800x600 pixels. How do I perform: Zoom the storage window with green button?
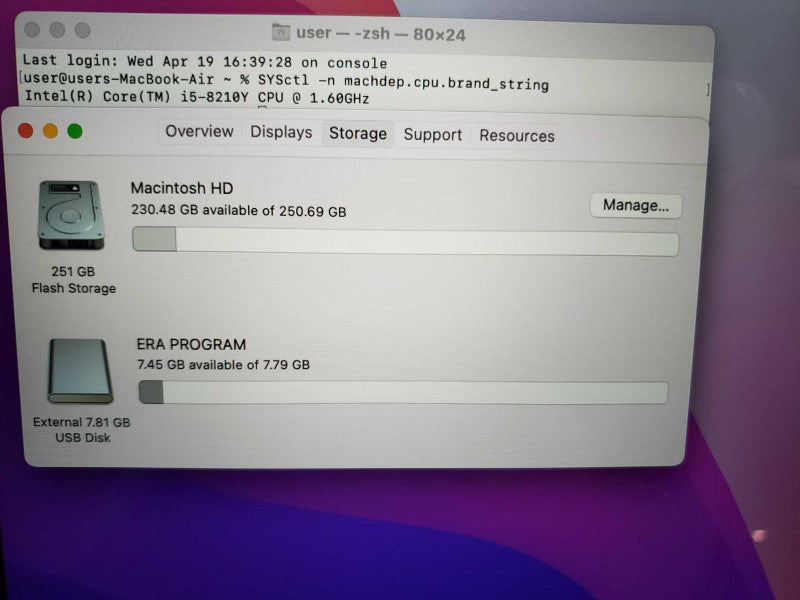(x=75, y=131)
